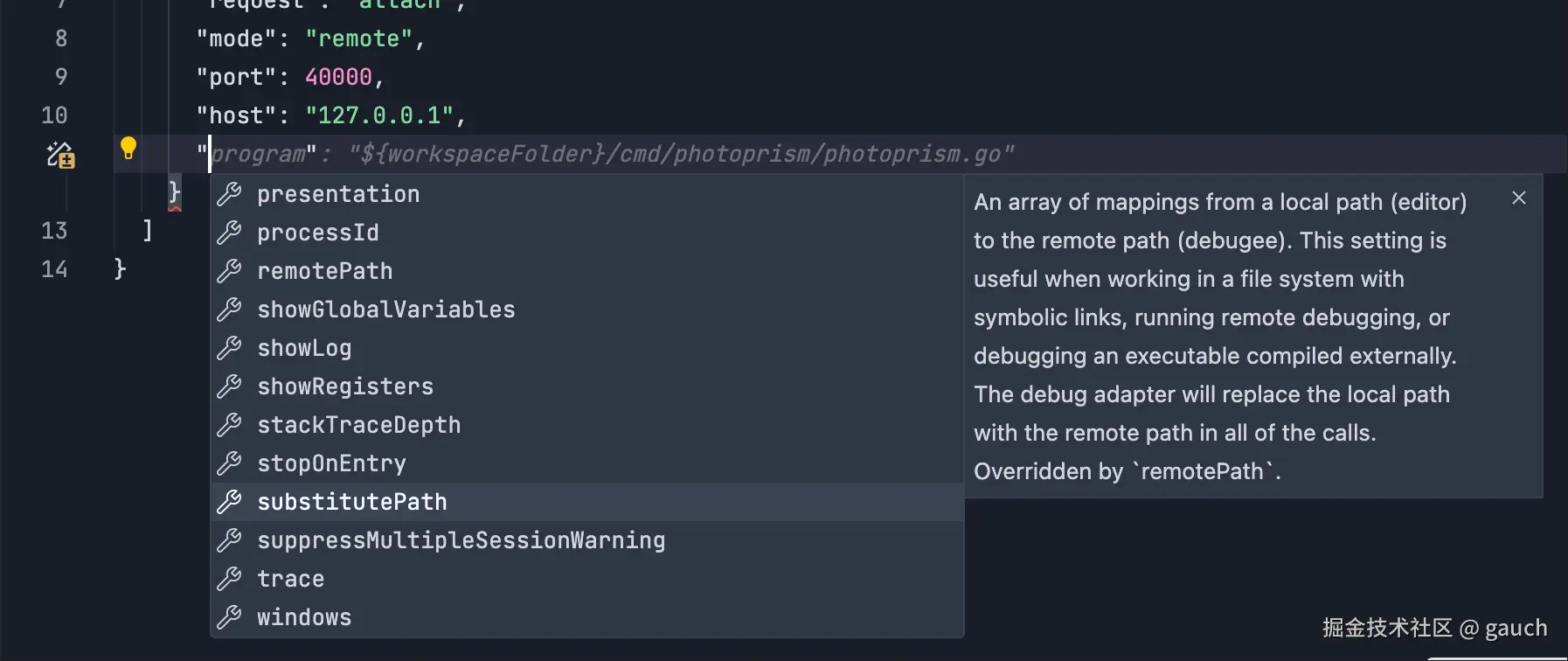Click the host value "127.0.0.1"
This screenshot has height=661, width=1568.
pyautogui.click(x=379, y=115)
